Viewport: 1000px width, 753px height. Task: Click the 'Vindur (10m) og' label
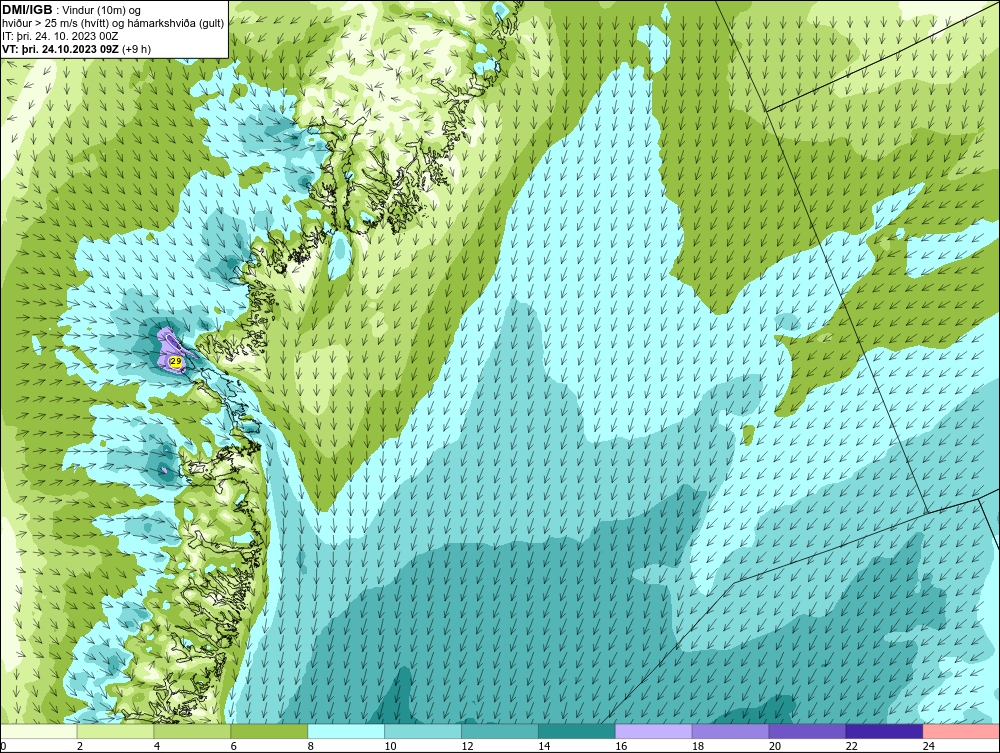tap(103, 11)
